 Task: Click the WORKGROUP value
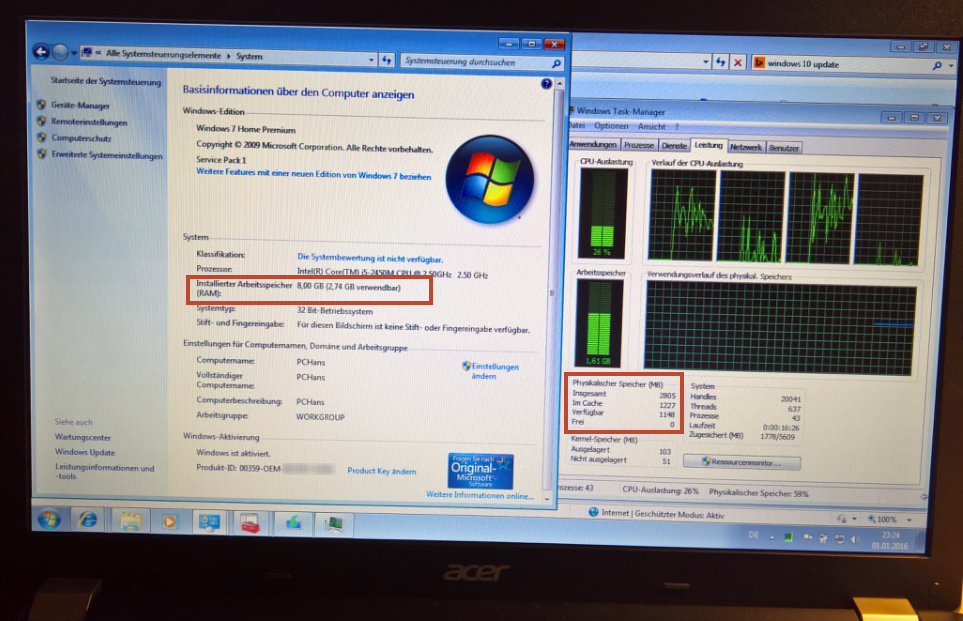pos(320,417)
